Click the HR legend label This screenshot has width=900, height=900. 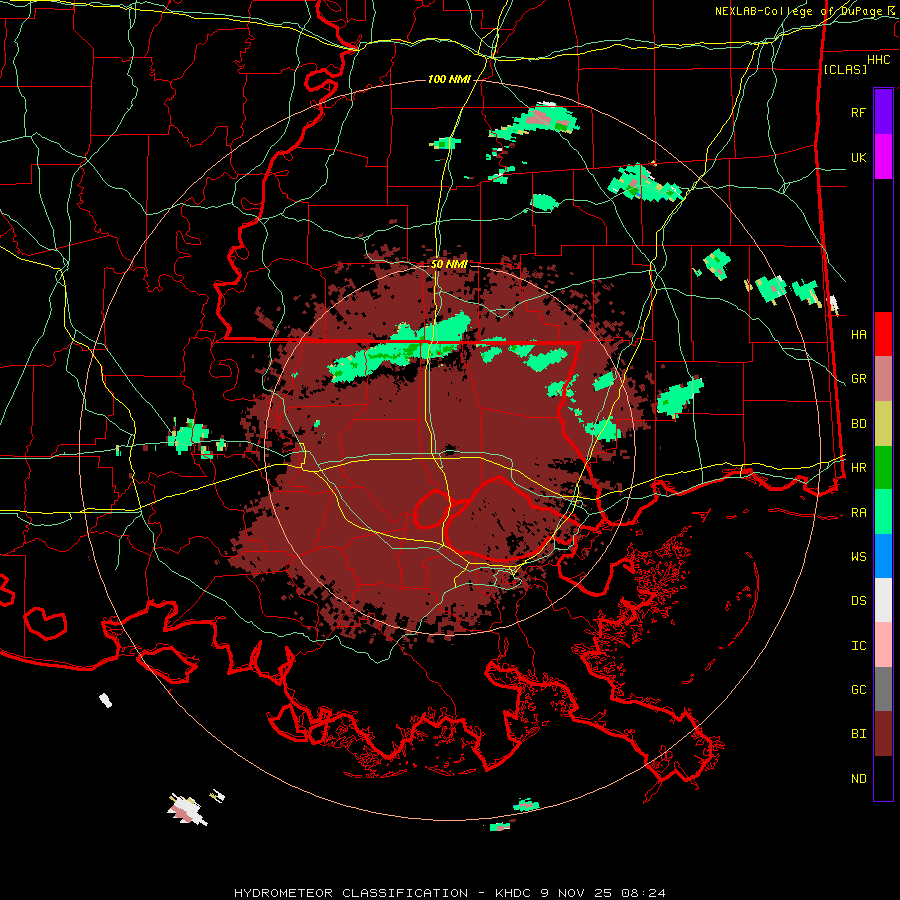pyautogui.click(x=858, y=468)
